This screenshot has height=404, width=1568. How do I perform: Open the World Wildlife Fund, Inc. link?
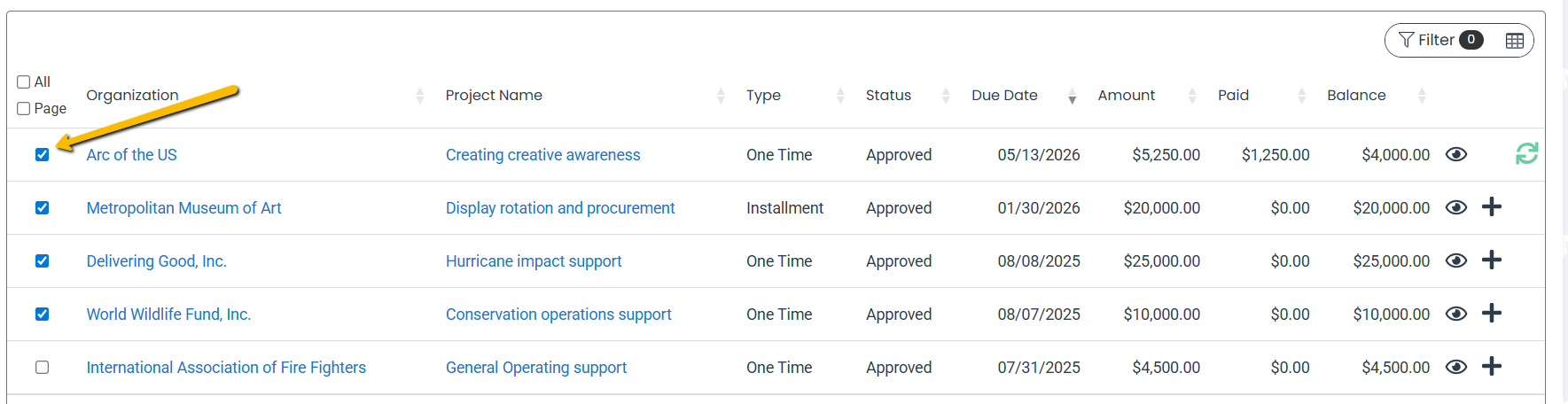tap(168, 315)
